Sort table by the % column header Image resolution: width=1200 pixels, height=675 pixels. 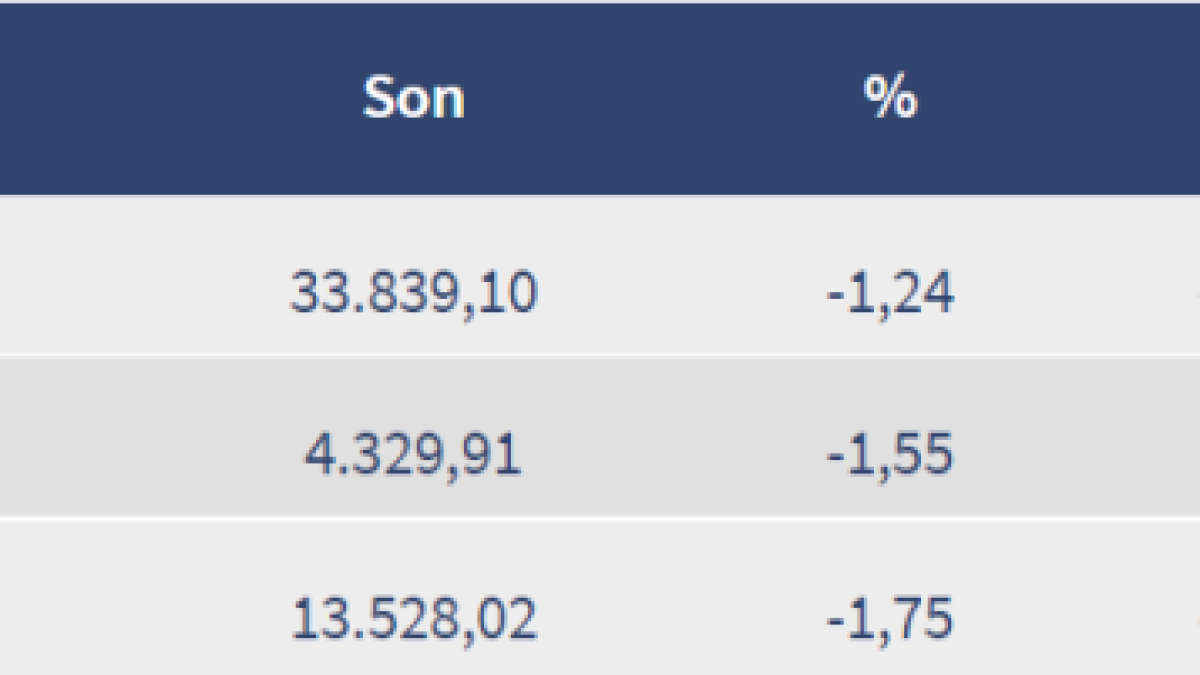click(x=890, y=99)
